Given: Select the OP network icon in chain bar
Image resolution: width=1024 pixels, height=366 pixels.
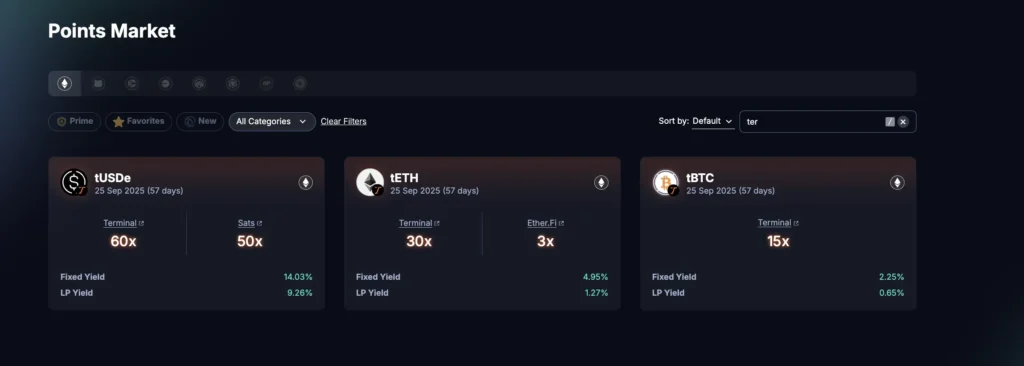Looking at the screenshot, I should (266, 84).
